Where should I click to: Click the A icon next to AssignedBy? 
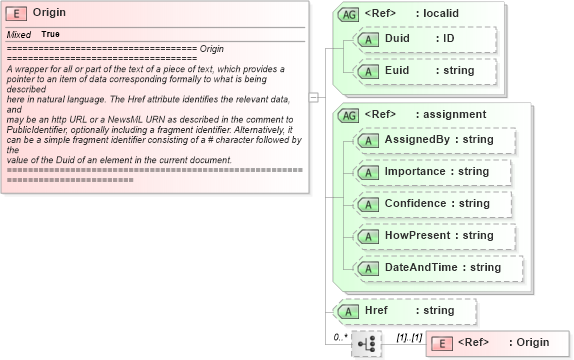(x=368, y=141)
